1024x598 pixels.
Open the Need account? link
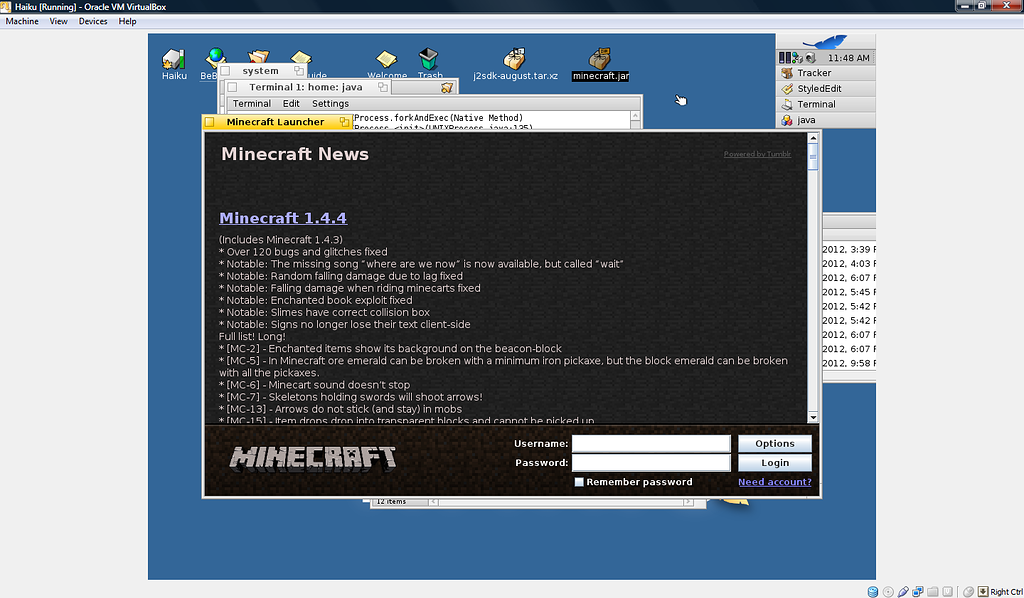(x=774, y=481)
